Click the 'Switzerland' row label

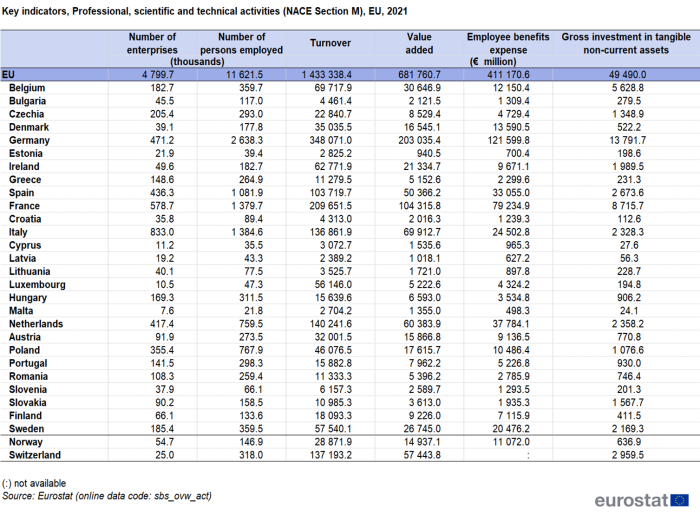[34, 455]
